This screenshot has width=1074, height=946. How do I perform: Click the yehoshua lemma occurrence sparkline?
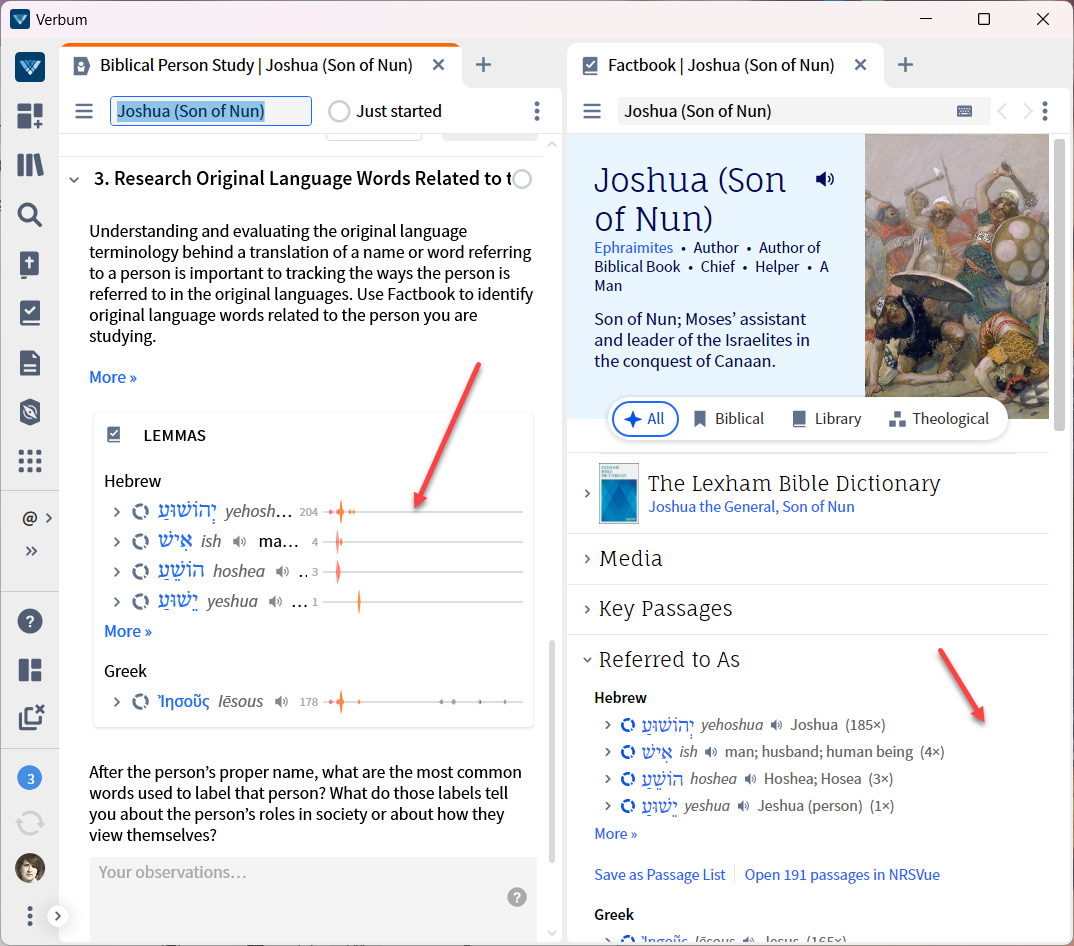tap(423, 512)
